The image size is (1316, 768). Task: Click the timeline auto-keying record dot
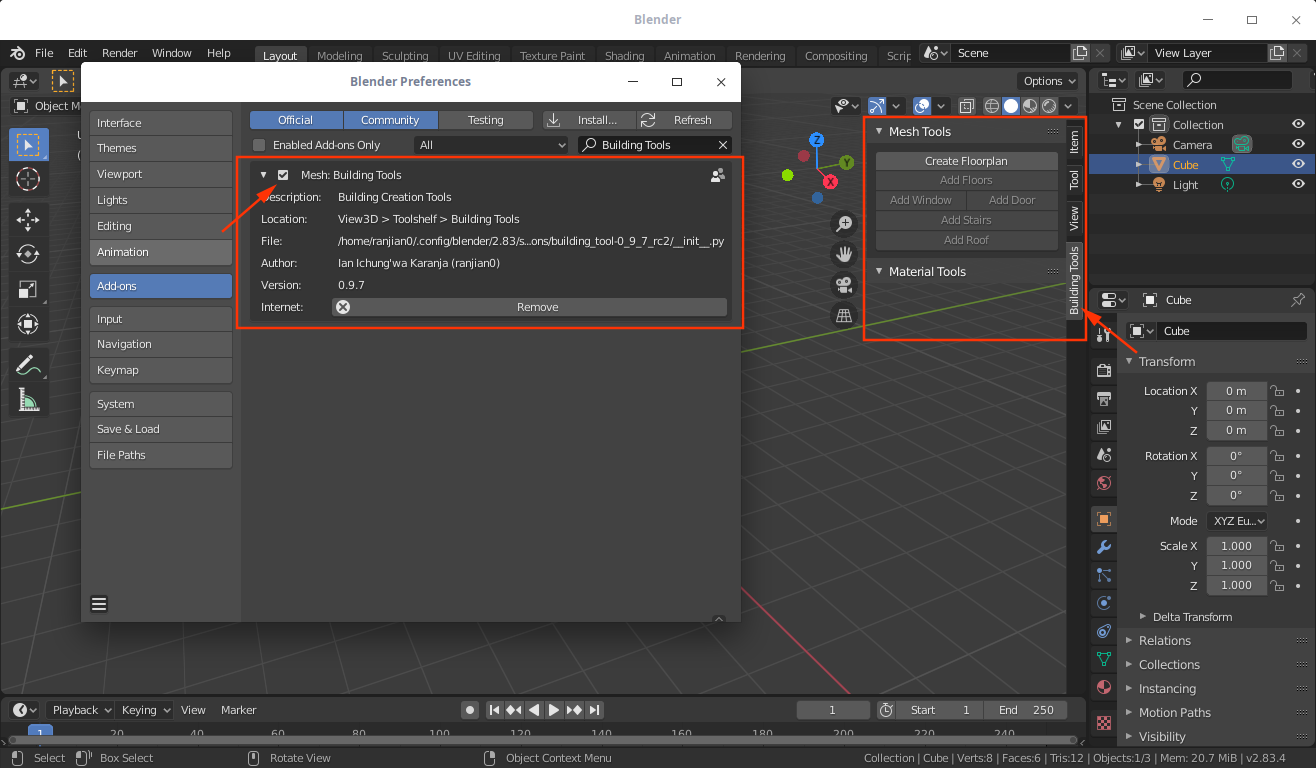pyautogui.click(x=469, y=710)
